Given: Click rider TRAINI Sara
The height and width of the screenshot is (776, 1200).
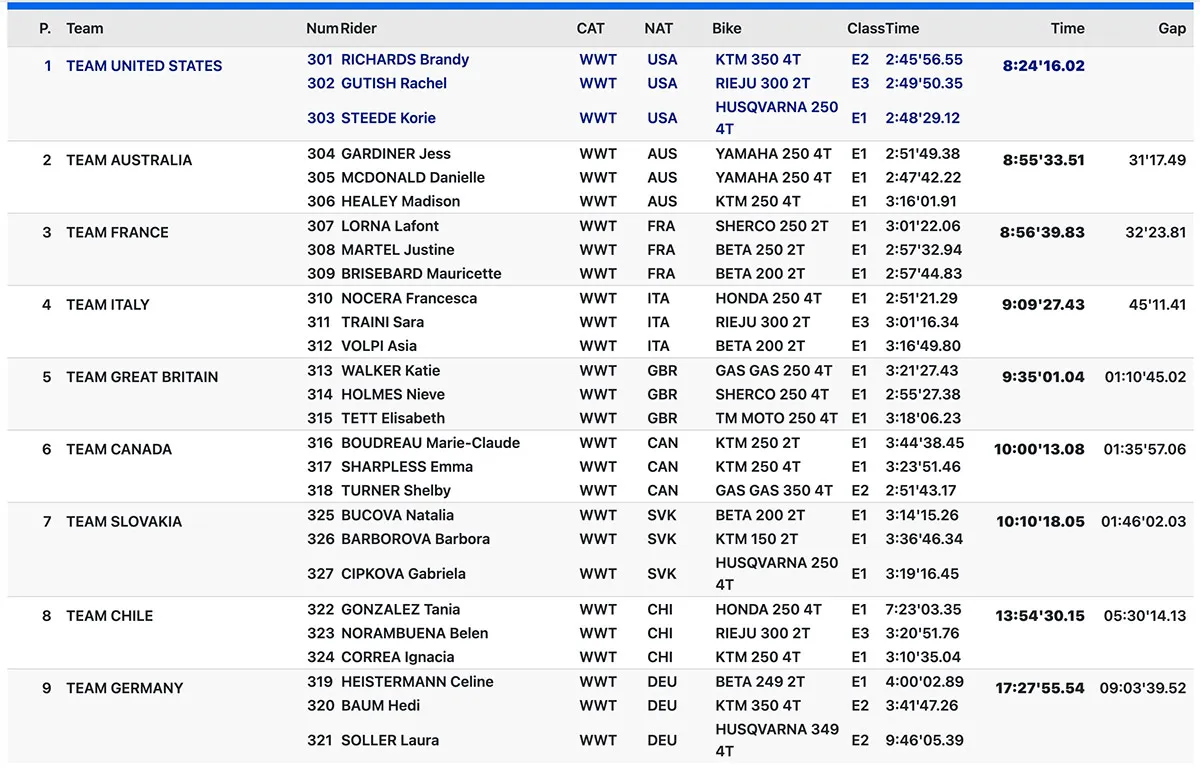Looking at the screenshot, I should (382, 322).
